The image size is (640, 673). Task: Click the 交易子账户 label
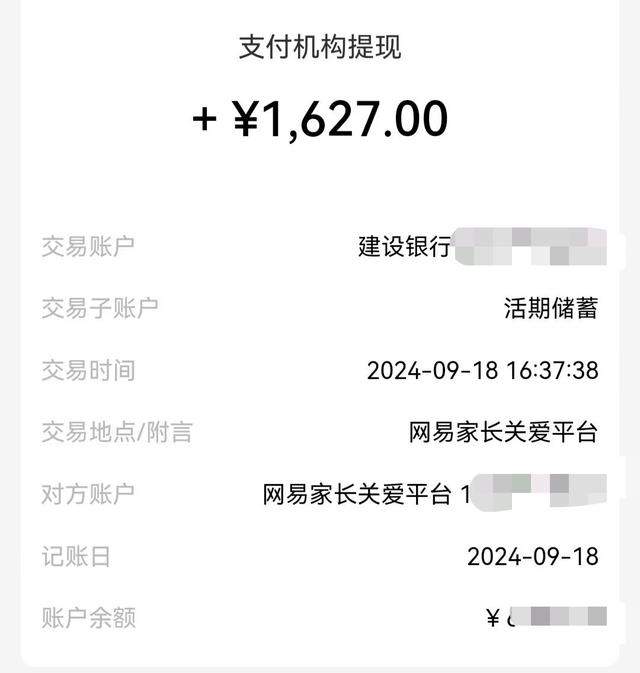[100, 309]
